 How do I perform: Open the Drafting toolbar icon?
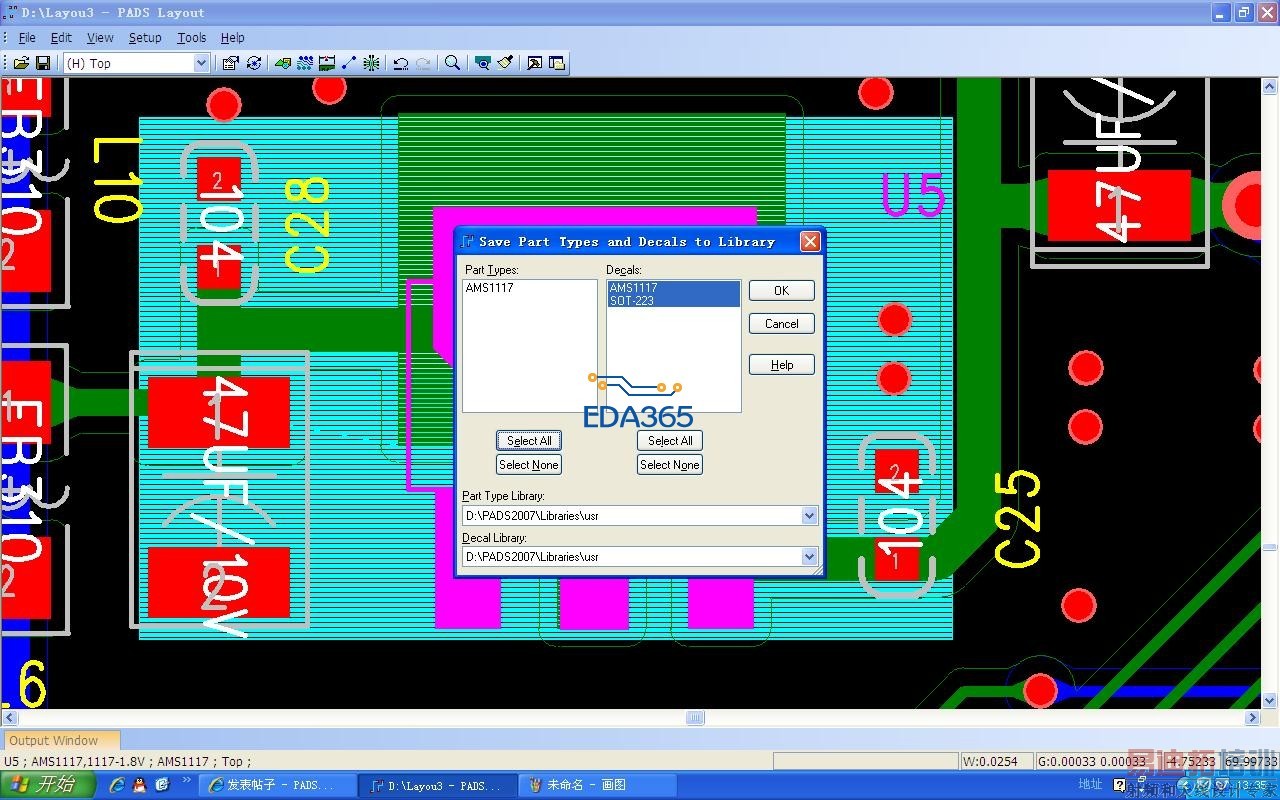click(283, 63)
